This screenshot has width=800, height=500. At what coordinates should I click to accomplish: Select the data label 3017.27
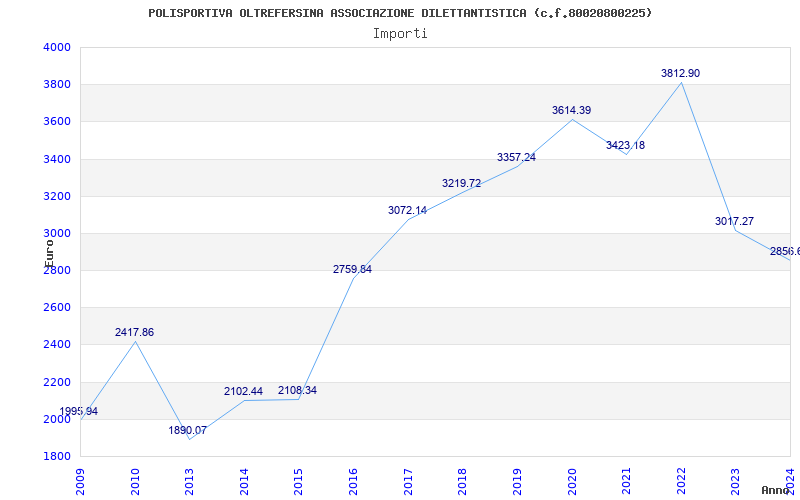(x=734, y=221)
